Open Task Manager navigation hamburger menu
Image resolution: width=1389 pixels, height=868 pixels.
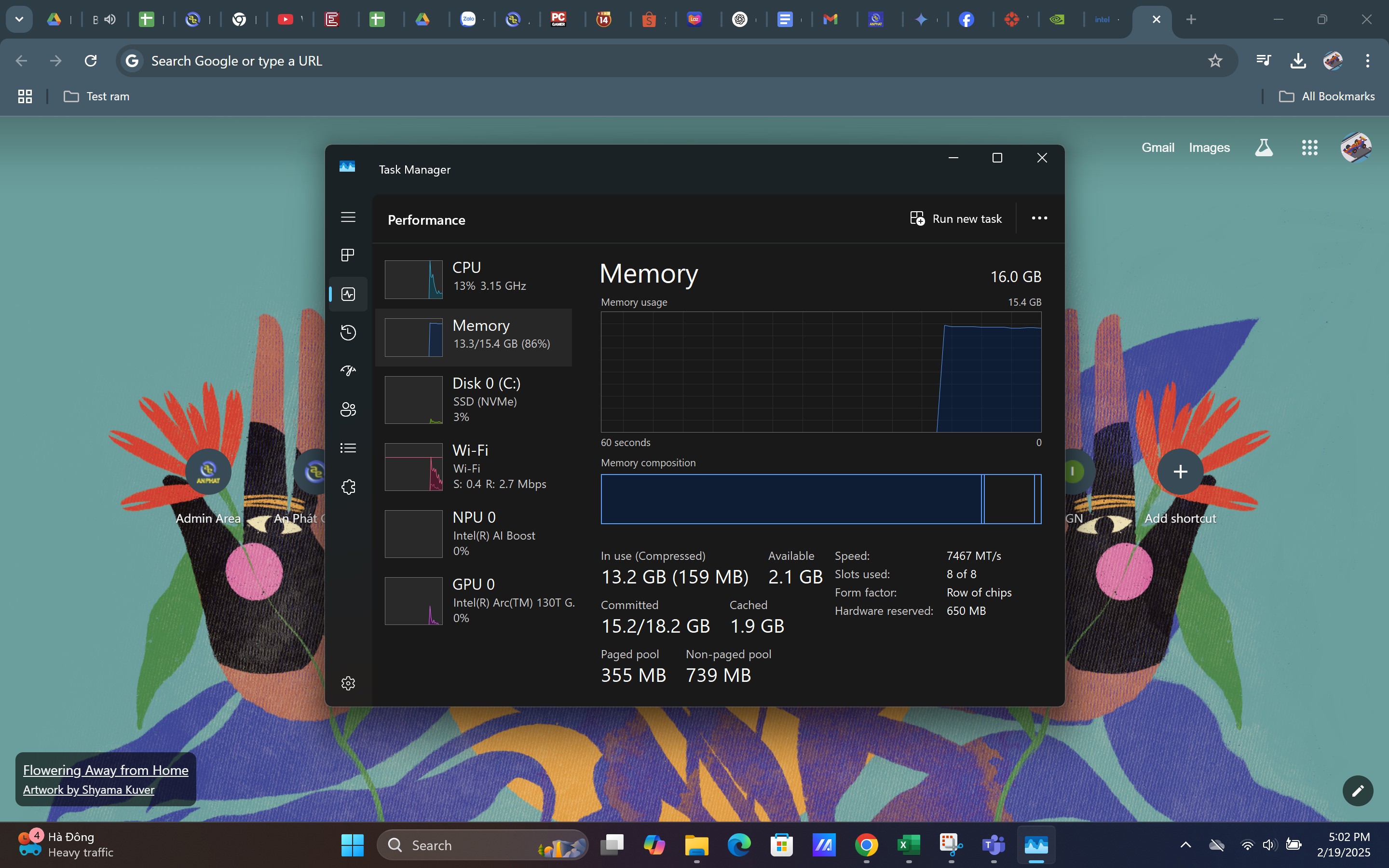[x=348, y=217]
